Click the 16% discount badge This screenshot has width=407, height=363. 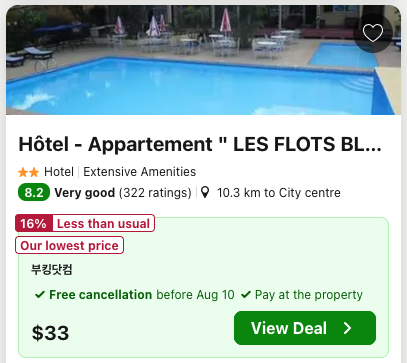pyautogui.click(x=34, y=223)
